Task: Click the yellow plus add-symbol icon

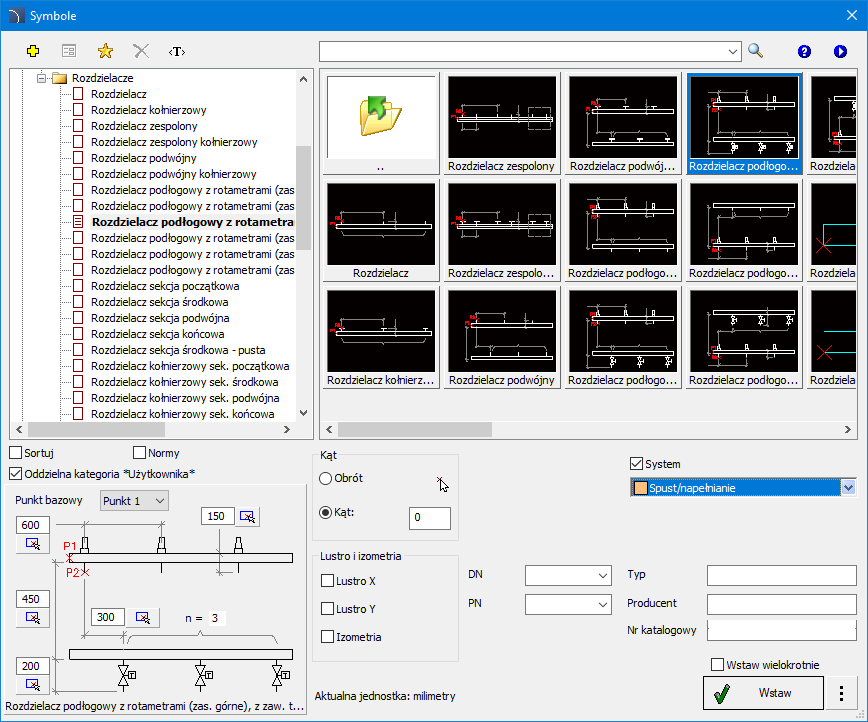Action: (33, 50)
